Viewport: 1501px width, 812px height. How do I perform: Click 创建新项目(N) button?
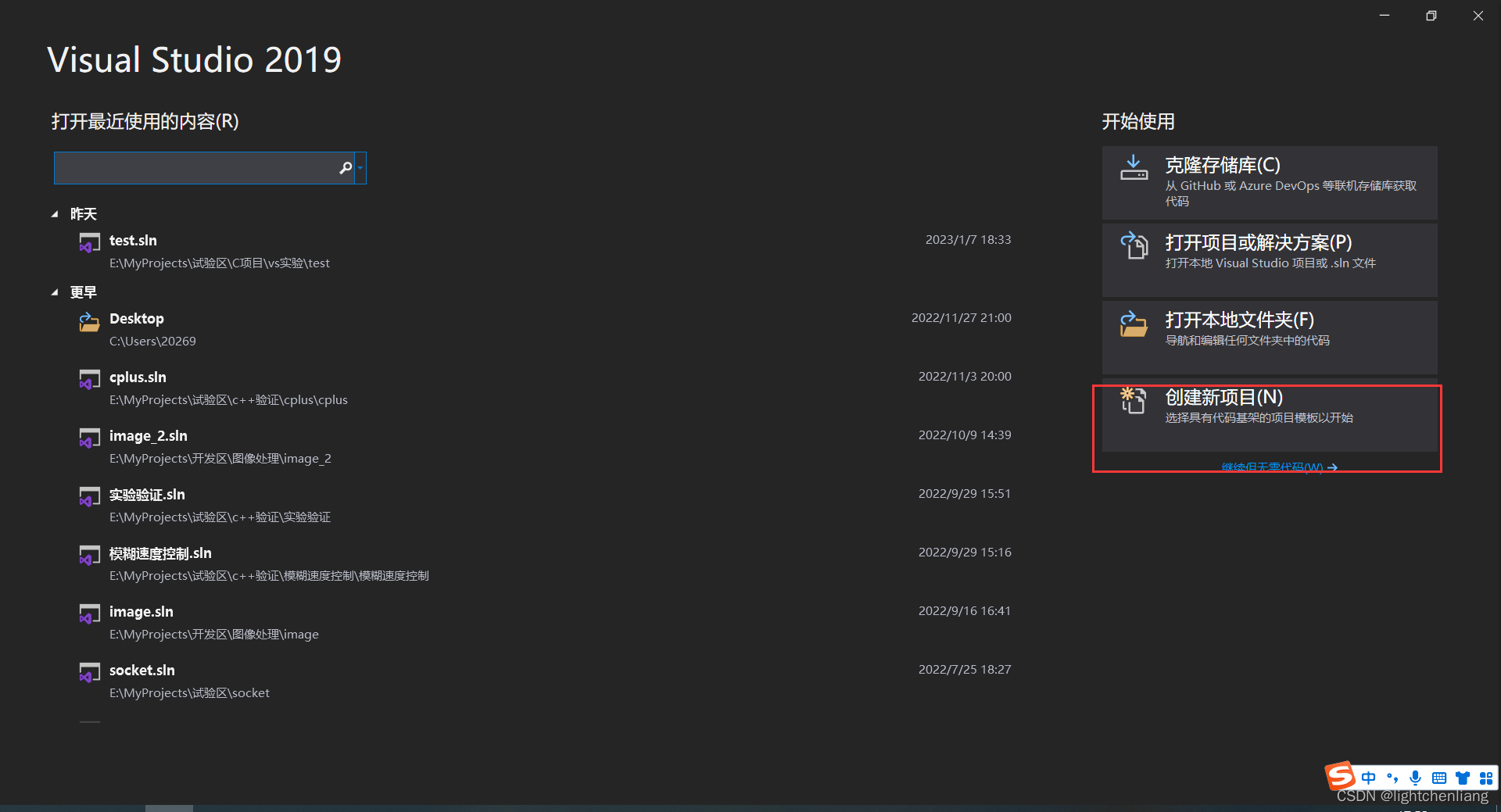pos(1270,415)
